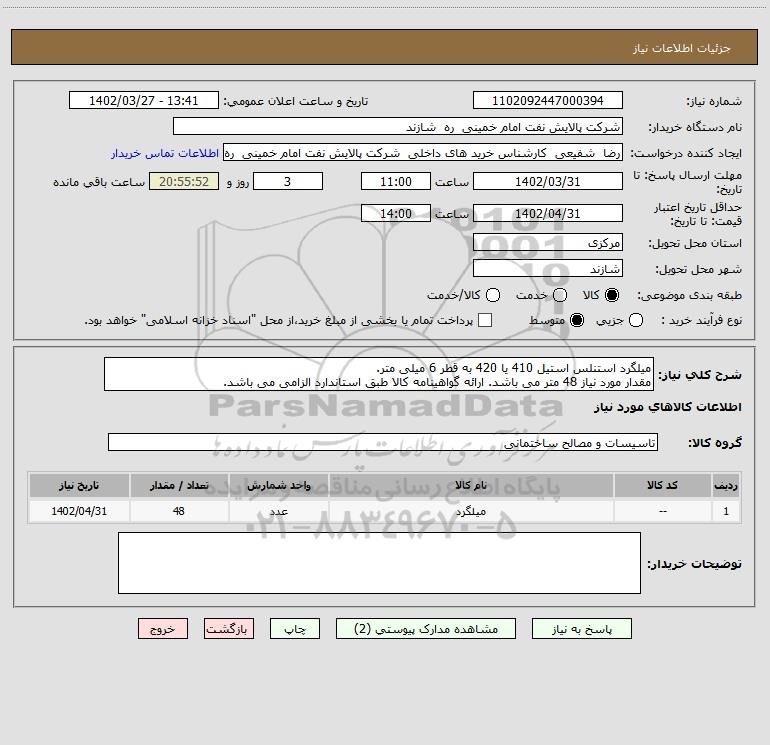The image size is (770, 745).
Task: Click the اطلاعات کالاهای مورد نیاز section title
Action: [x=667, y=407]
